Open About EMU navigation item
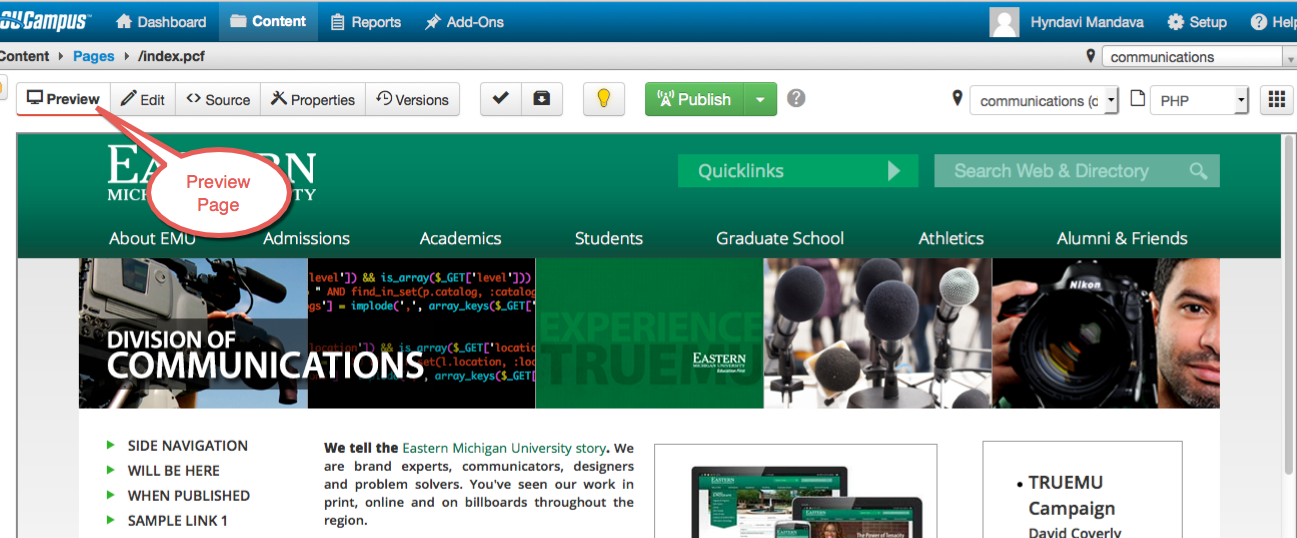Image resolution: width=1297 pixels, height=538 pixels. click(152, 238)
